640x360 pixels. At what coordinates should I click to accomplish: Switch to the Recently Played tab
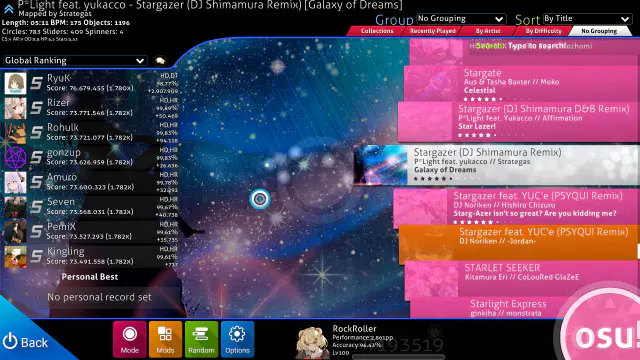pos(432,31)
